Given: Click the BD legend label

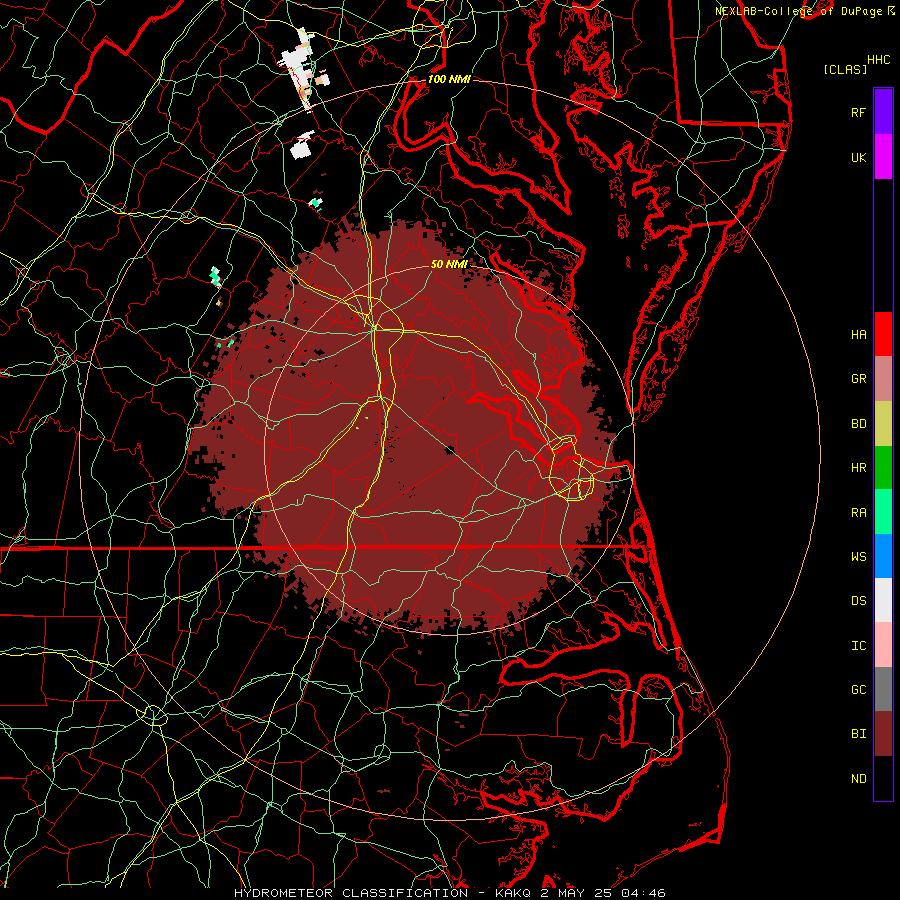Looking at the screenshot, I should pos(858,424).
